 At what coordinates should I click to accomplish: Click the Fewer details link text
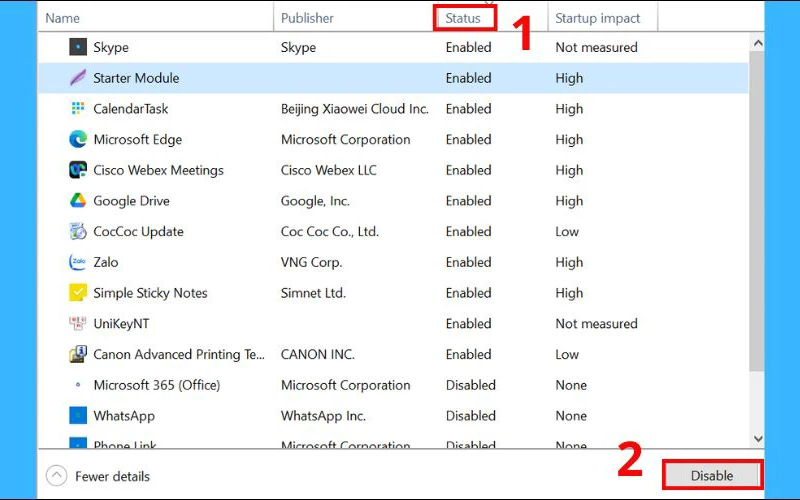pyautogui.click(x=112, y=476)
